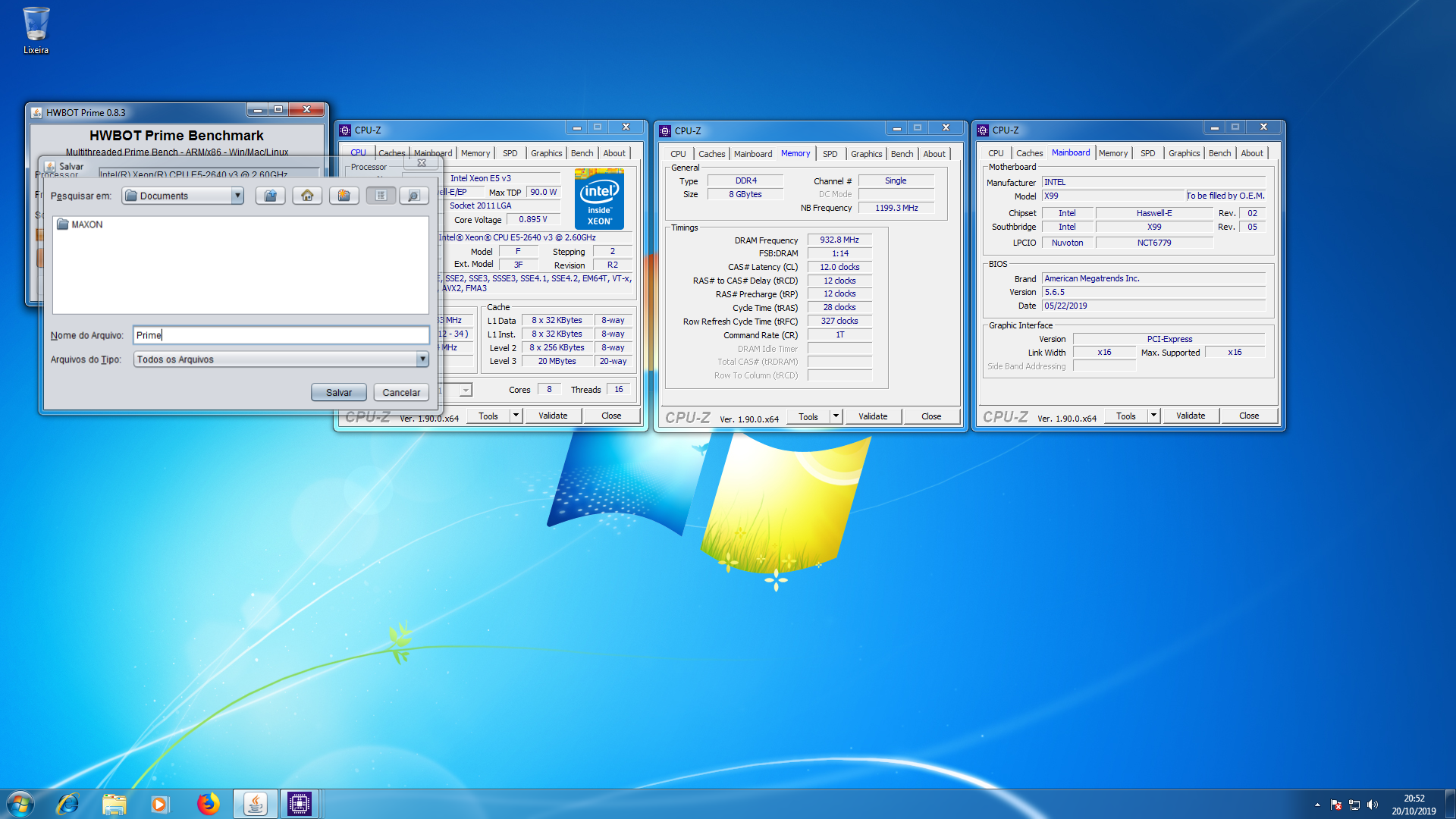Click the Level 3 cache value 20 MBytes

point(557,361)
